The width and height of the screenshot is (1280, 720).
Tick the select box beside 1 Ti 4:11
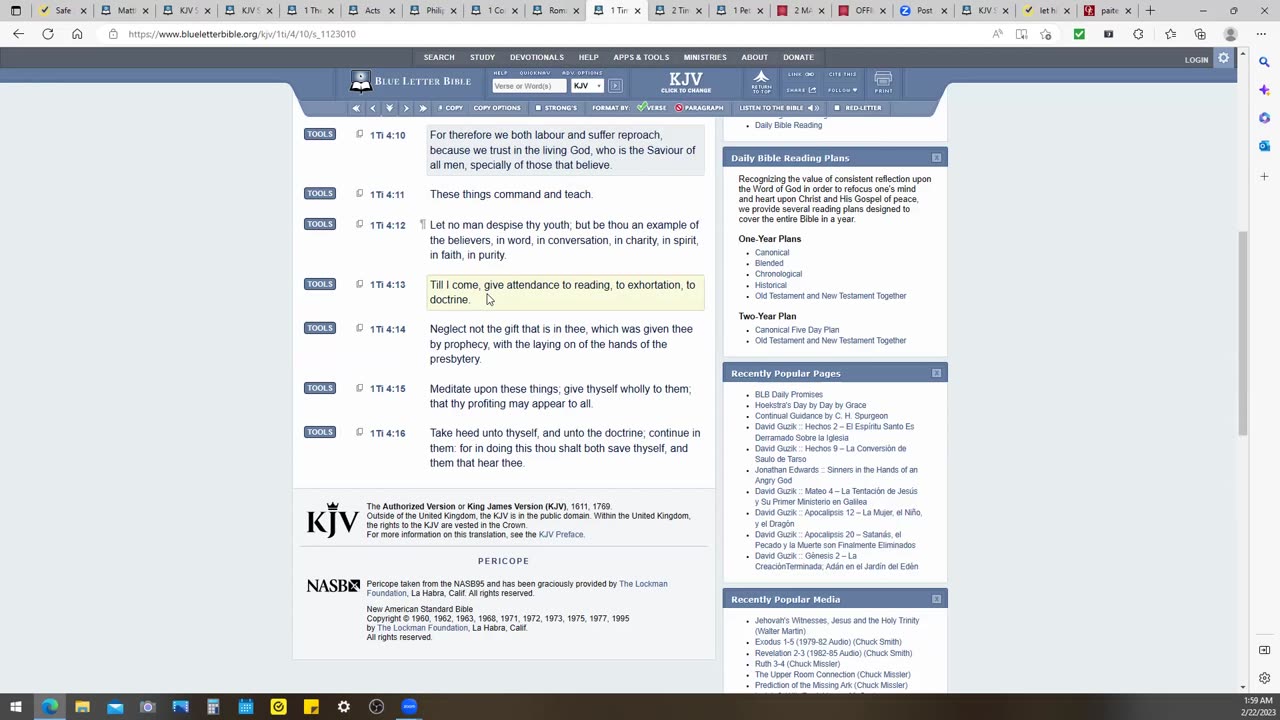point(360,194)
